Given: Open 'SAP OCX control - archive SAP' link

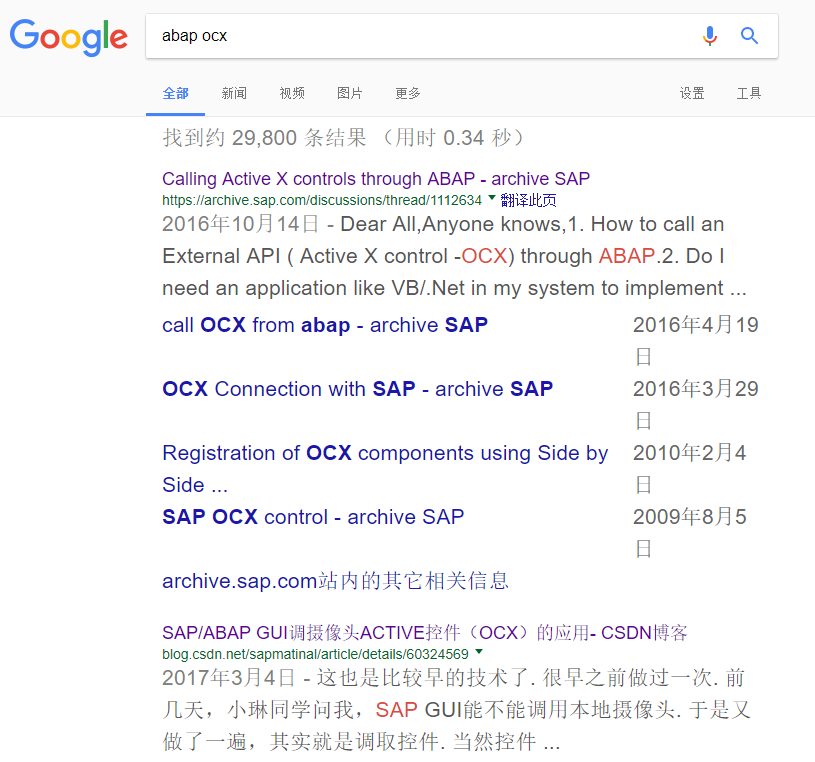Looking at the screenshot, I should tap(313, 517).
